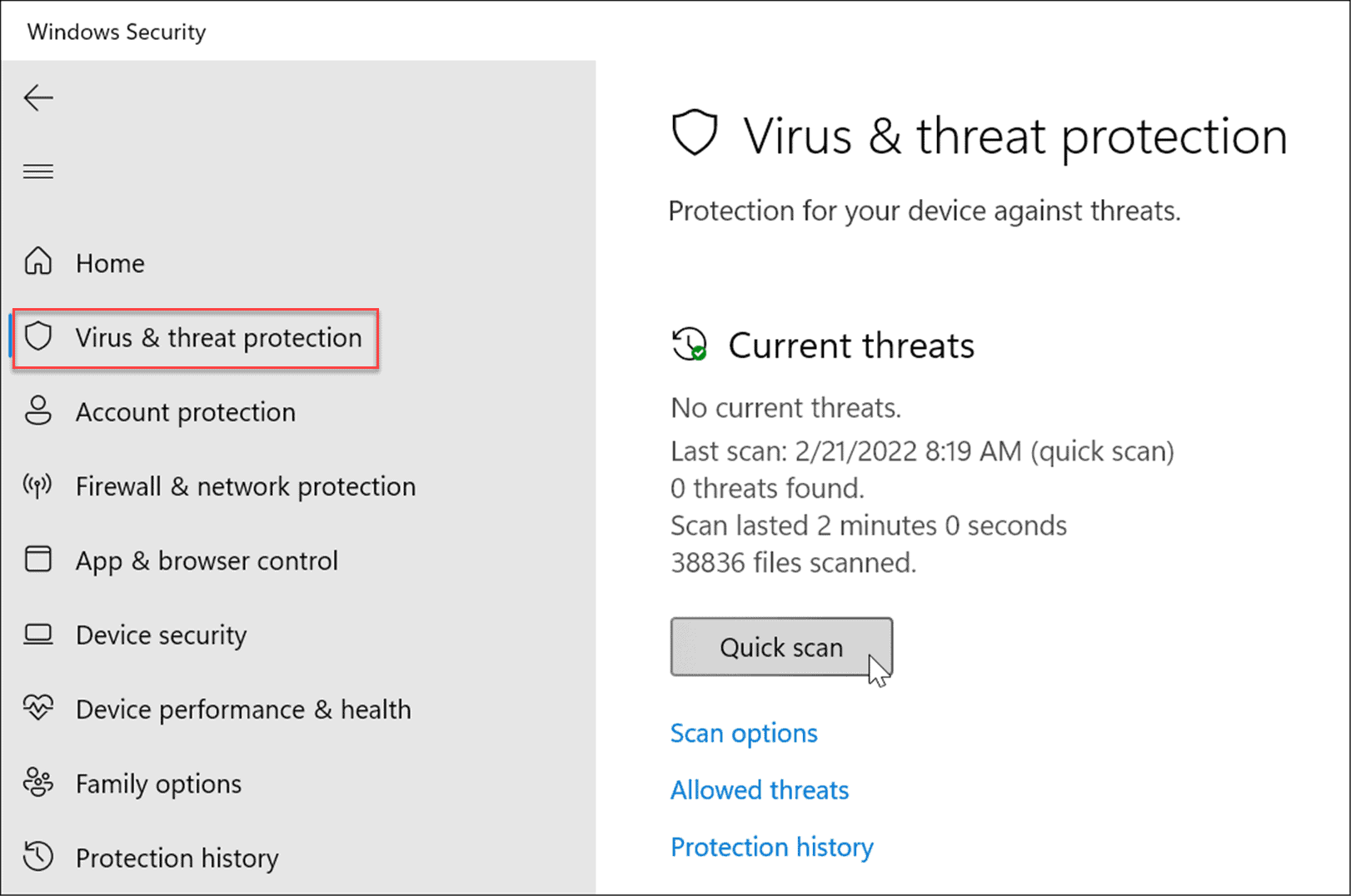Open Account protection from the menu
This screenshot has width=1351, height=896.
pos(185,411)
